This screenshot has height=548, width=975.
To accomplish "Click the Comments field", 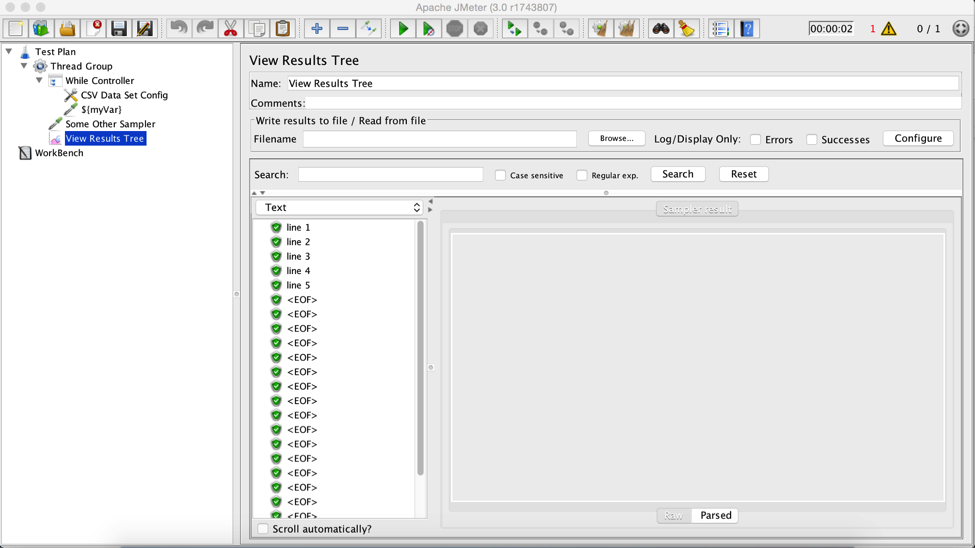I will 633,103.
